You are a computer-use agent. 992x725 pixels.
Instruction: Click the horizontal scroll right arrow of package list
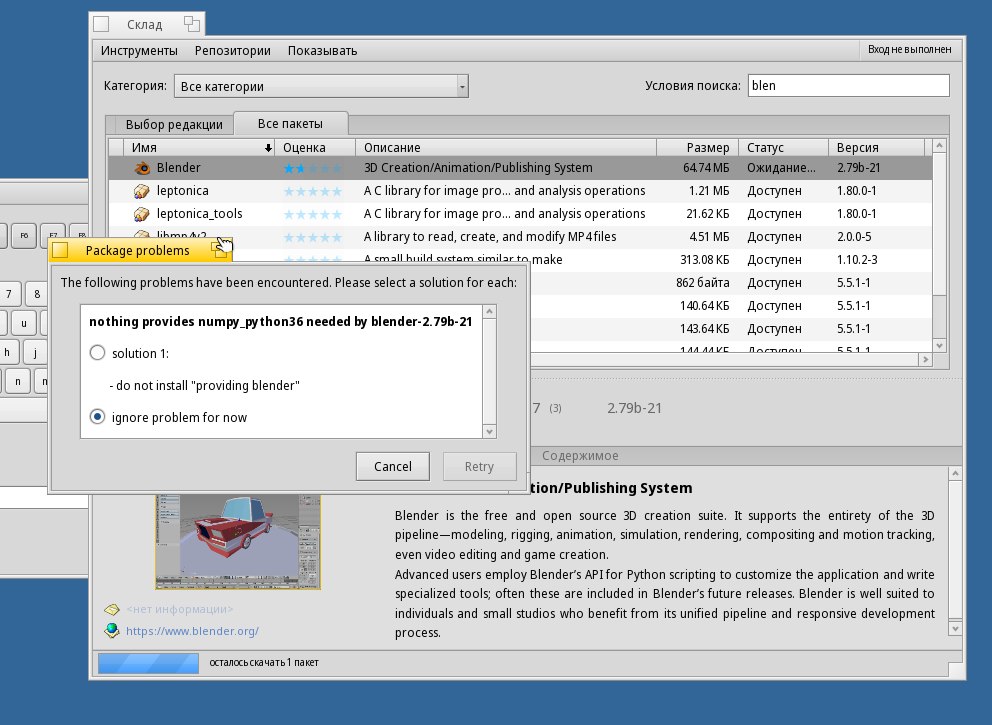point(926,359)
